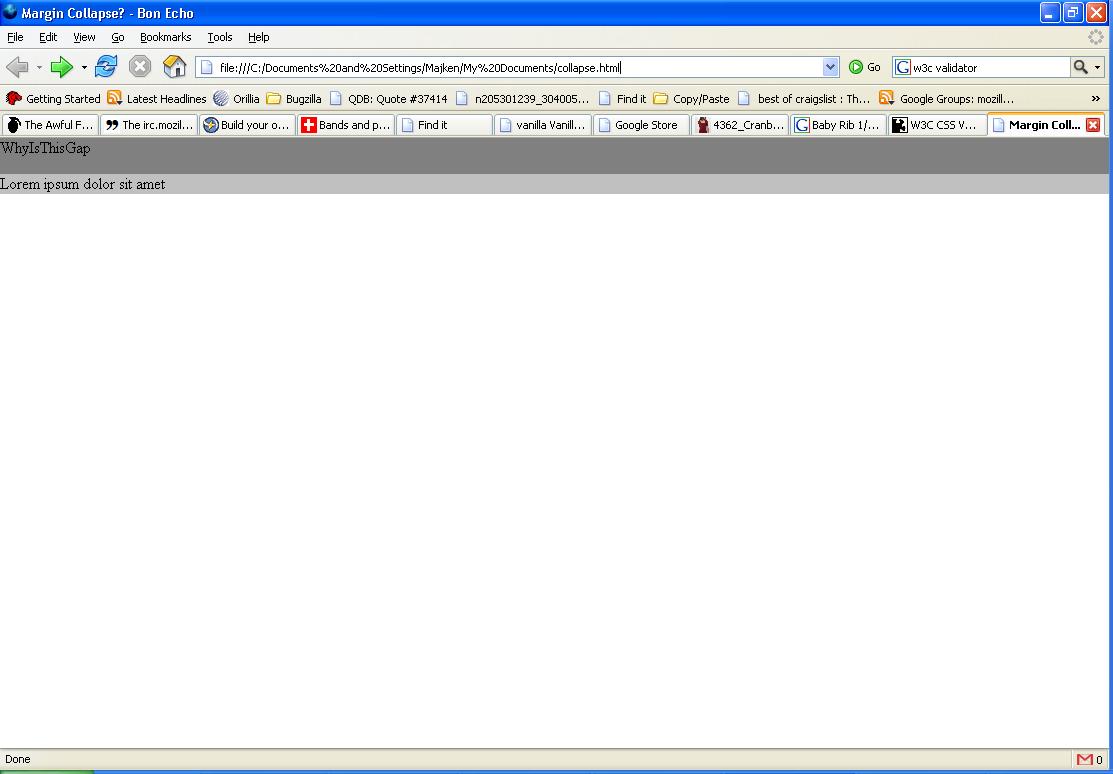1113x774 pixels.
Task: Open the Tools menu
Action: pos(220,37)
